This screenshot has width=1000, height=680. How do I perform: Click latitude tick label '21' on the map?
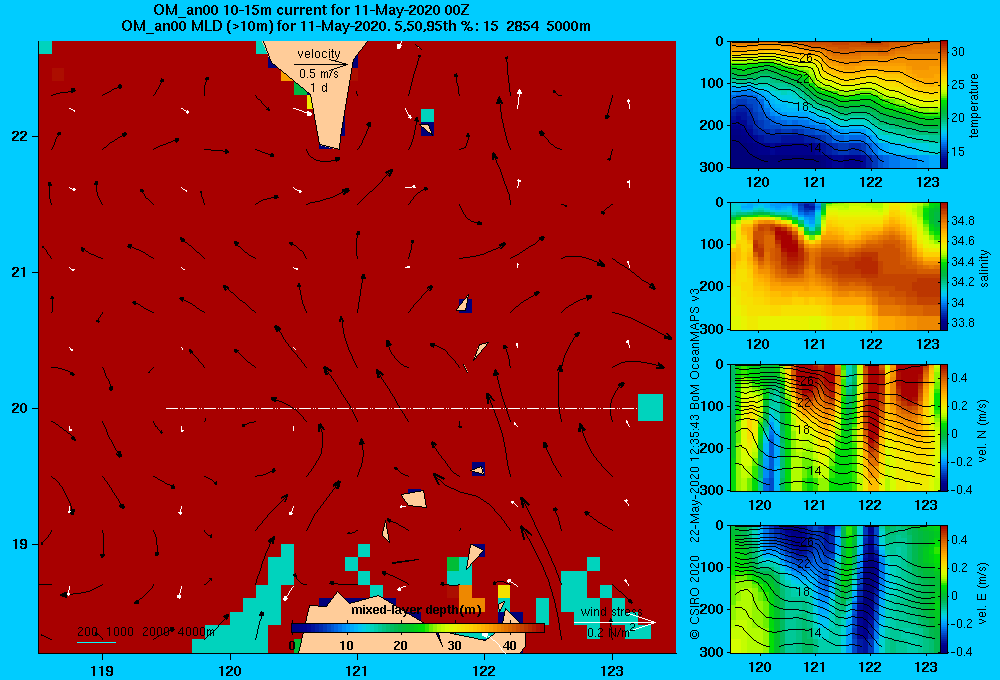coord(20,272)
